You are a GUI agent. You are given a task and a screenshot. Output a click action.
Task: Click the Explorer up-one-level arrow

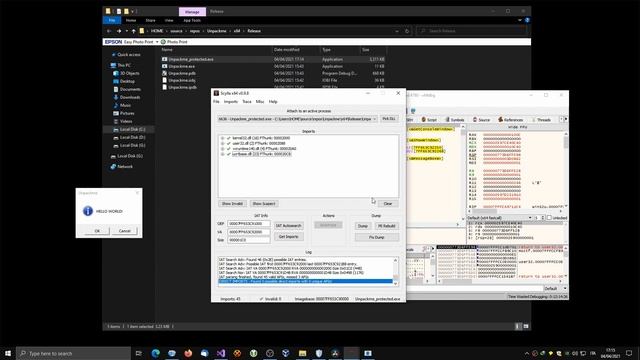coord(133,31)
